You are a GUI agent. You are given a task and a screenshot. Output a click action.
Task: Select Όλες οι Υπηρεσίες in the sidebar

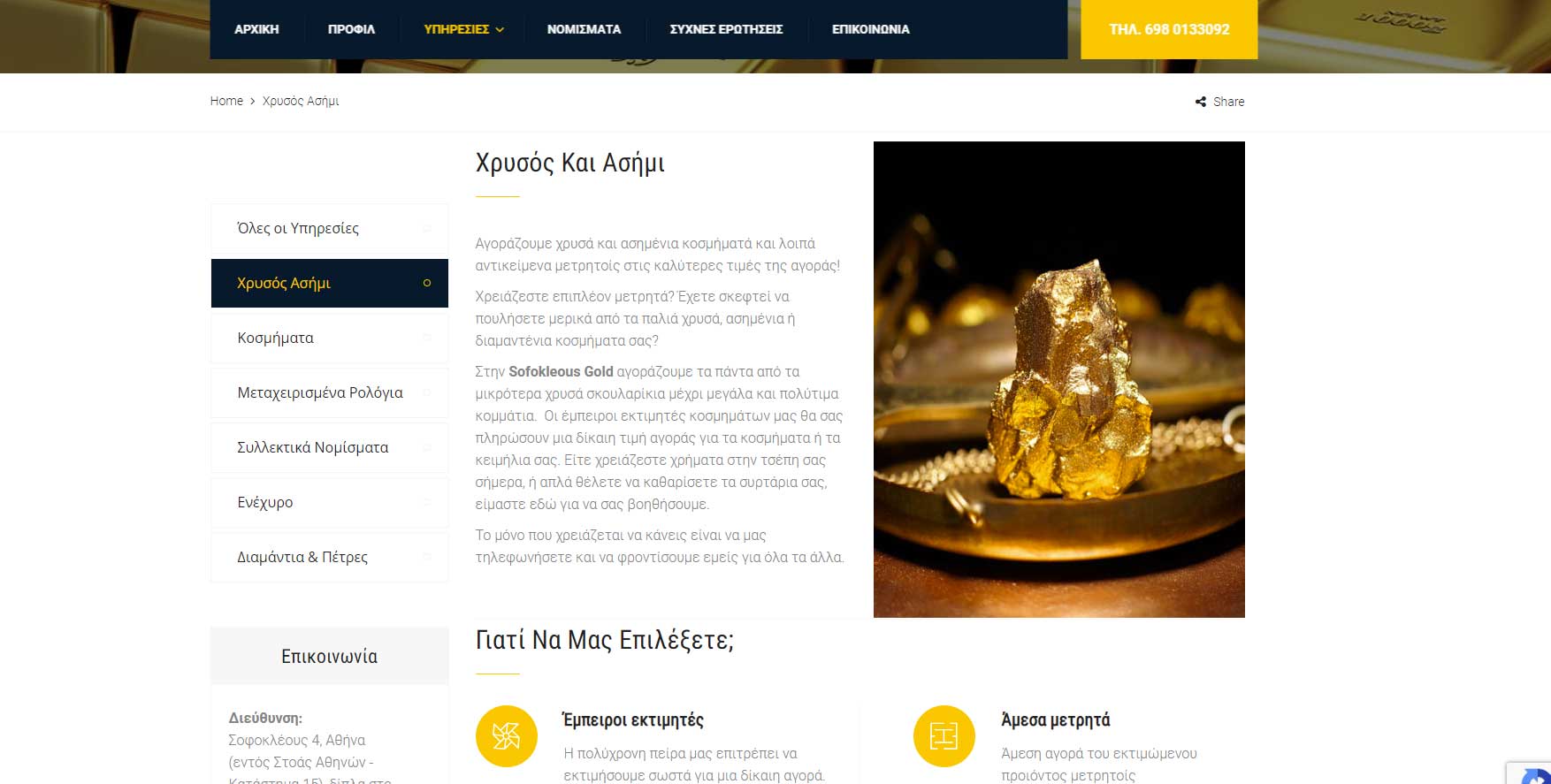click(x=330, y=228)
